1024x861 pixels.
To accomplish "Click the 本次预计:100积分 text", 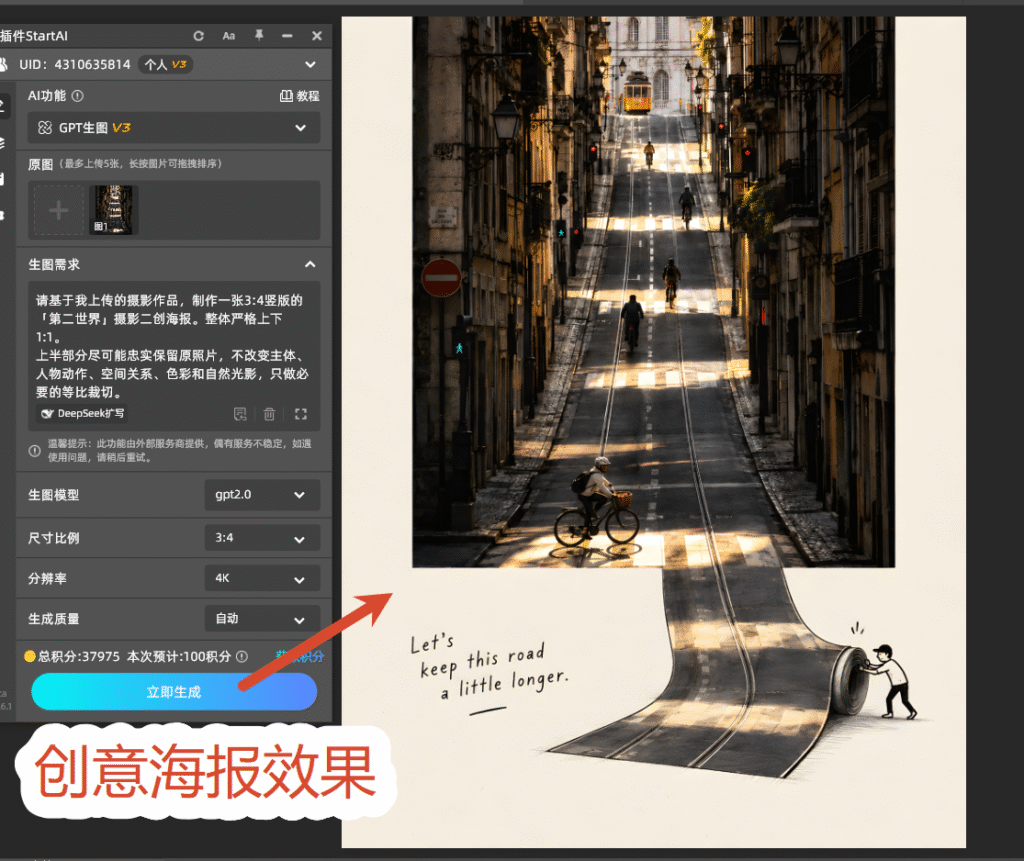I will click(179, 657).
